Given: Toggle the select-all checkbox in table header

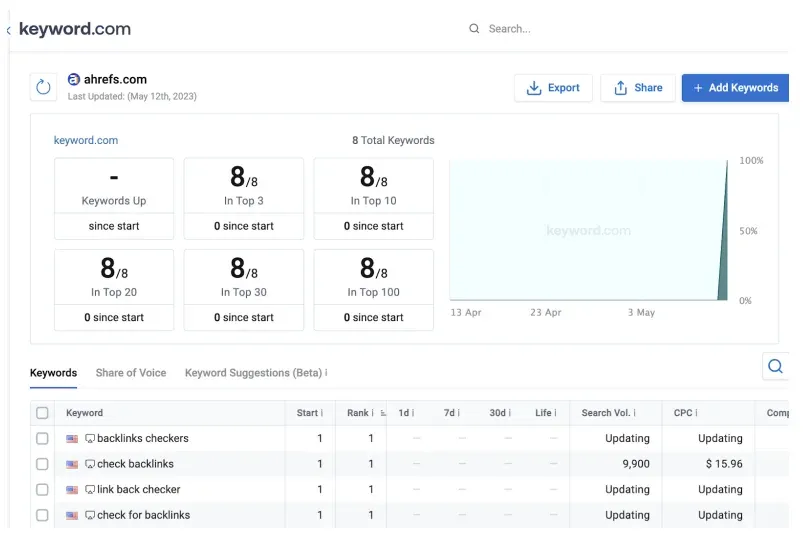Looking at the screenshot, I should point(42,413).
